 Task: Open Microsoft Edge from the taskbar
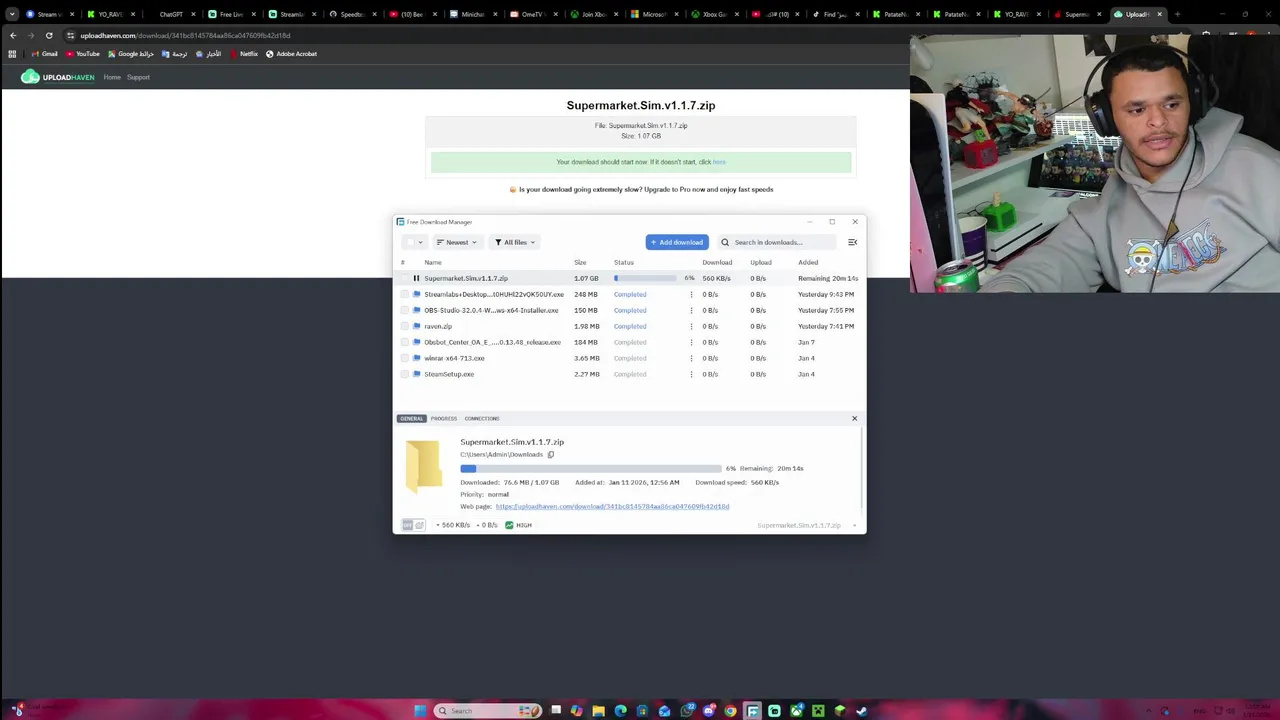click(x=620, y=711)
